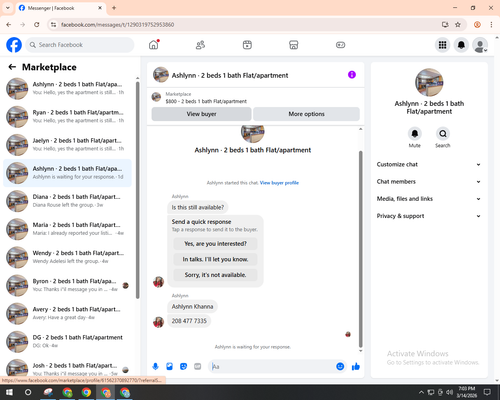
Task: Send quick reply 'Yes, are you interested?'
Action: (x=215, y=244)
